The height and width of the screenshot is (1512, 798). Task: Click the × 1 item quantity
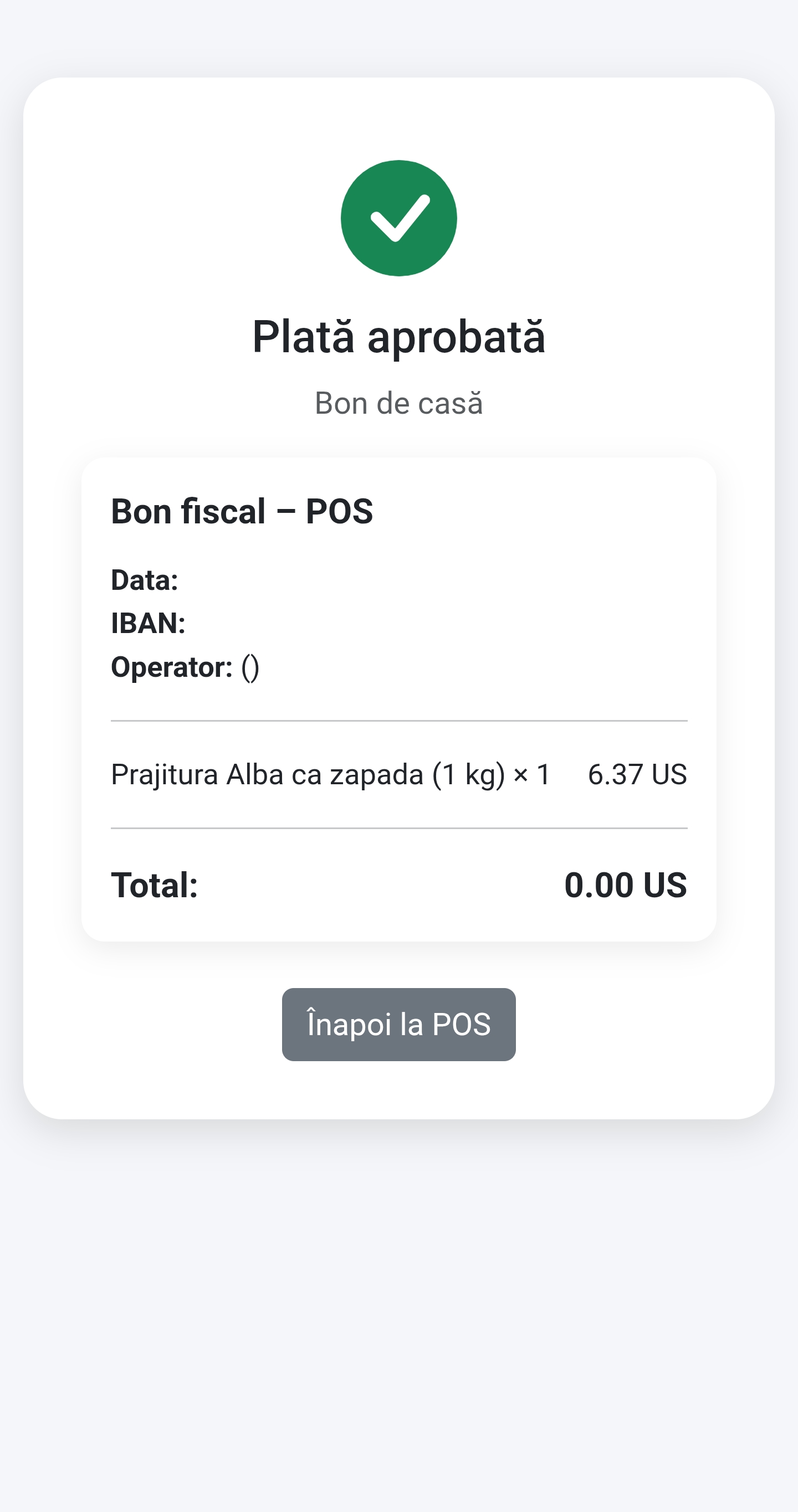click(531, 774)
